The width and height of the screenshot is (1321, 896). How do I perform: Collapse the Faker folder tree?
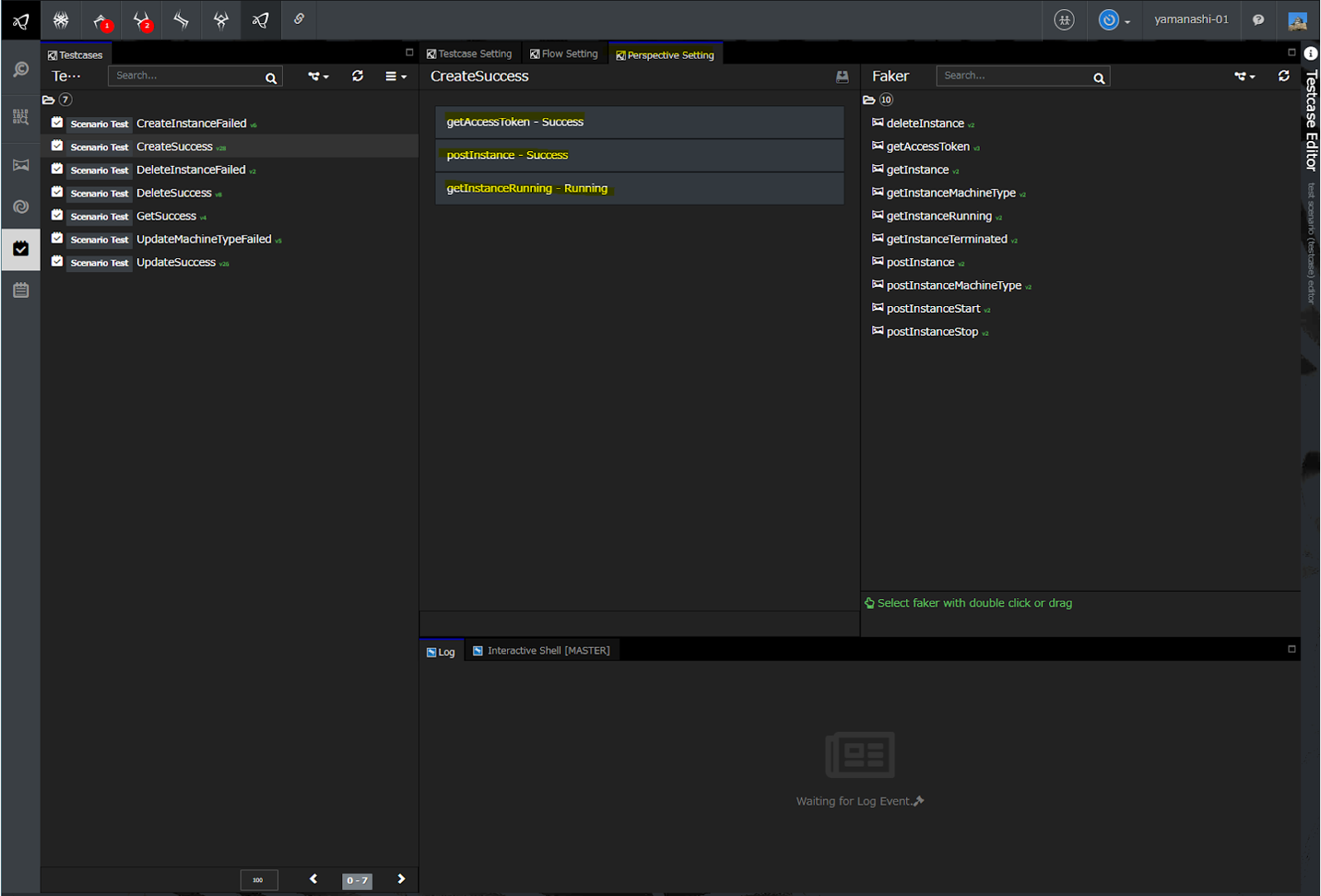tap(869, 100)
